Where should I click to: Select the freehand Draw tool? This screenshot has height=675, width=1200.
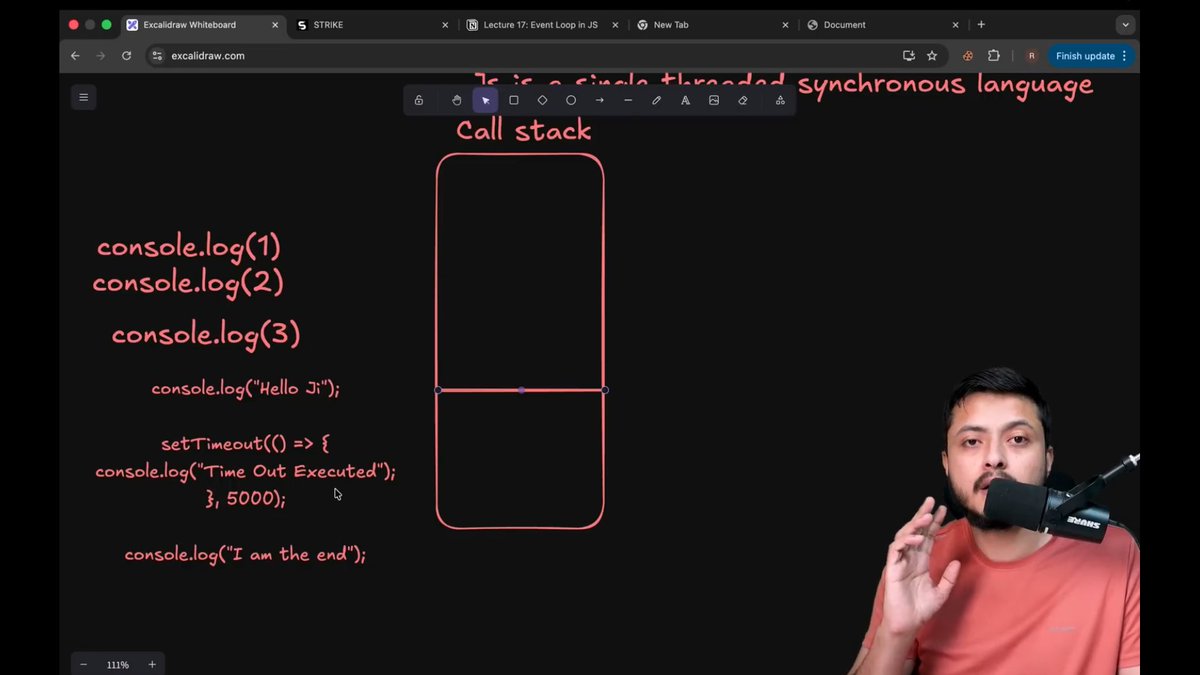656,100
